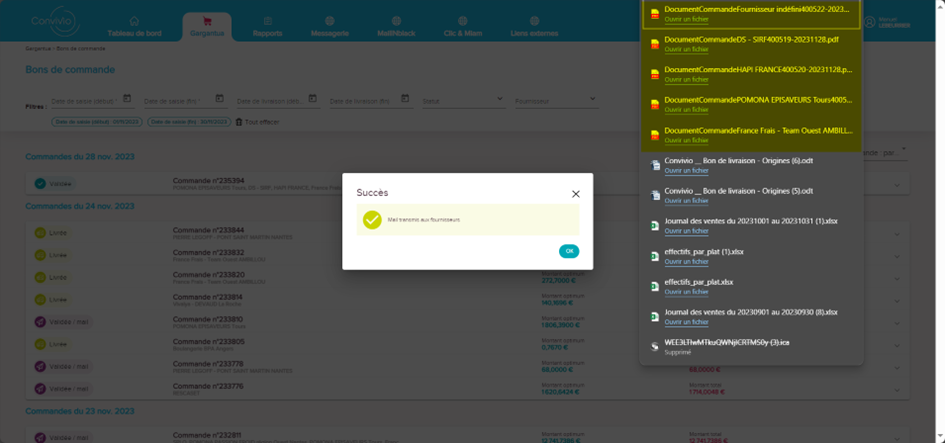Open file link under Journal des ventes 20231001
This screenshot has width=945, height=443.
(686, 231)
